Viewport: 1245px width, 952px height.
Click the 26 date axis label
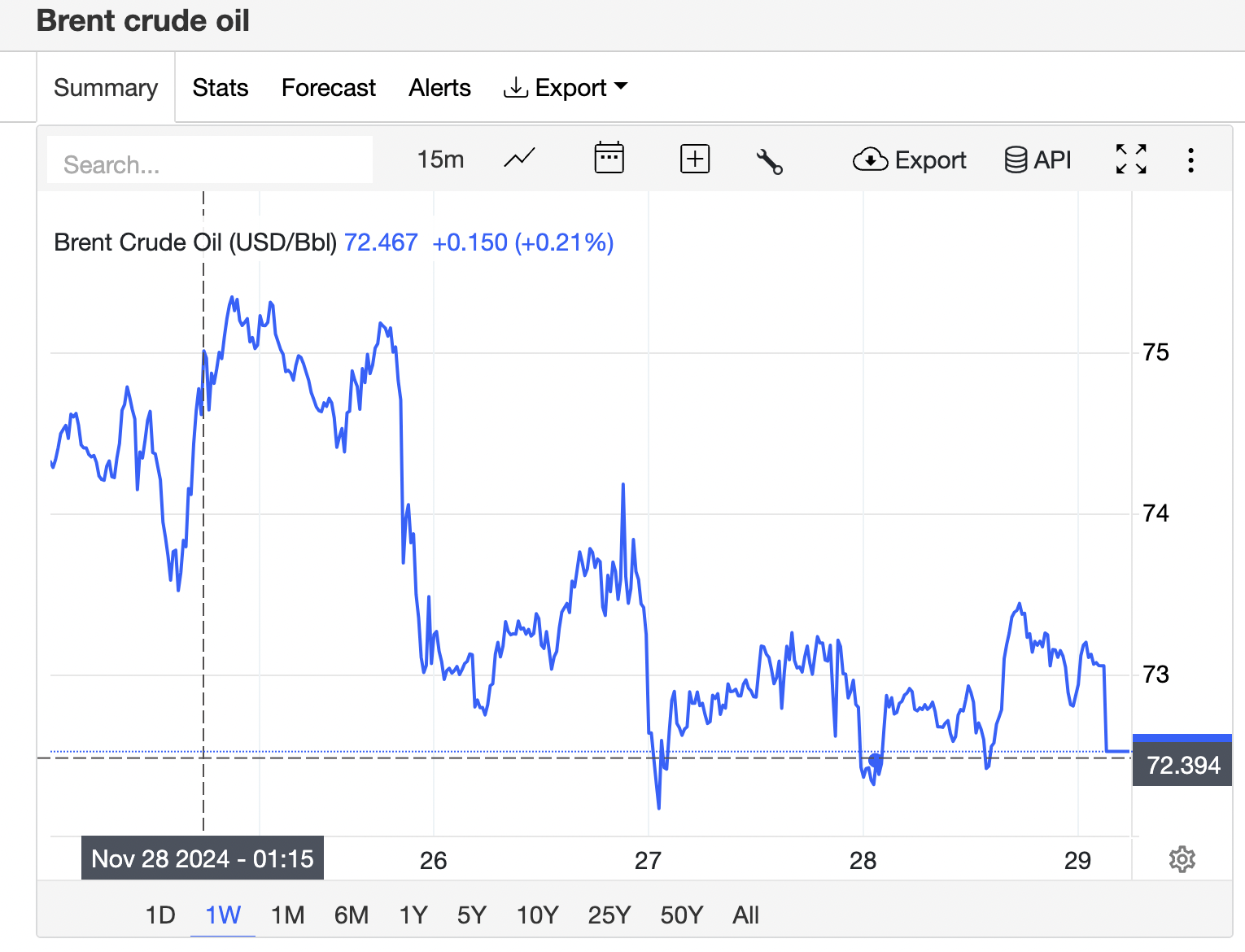point(433,860)
